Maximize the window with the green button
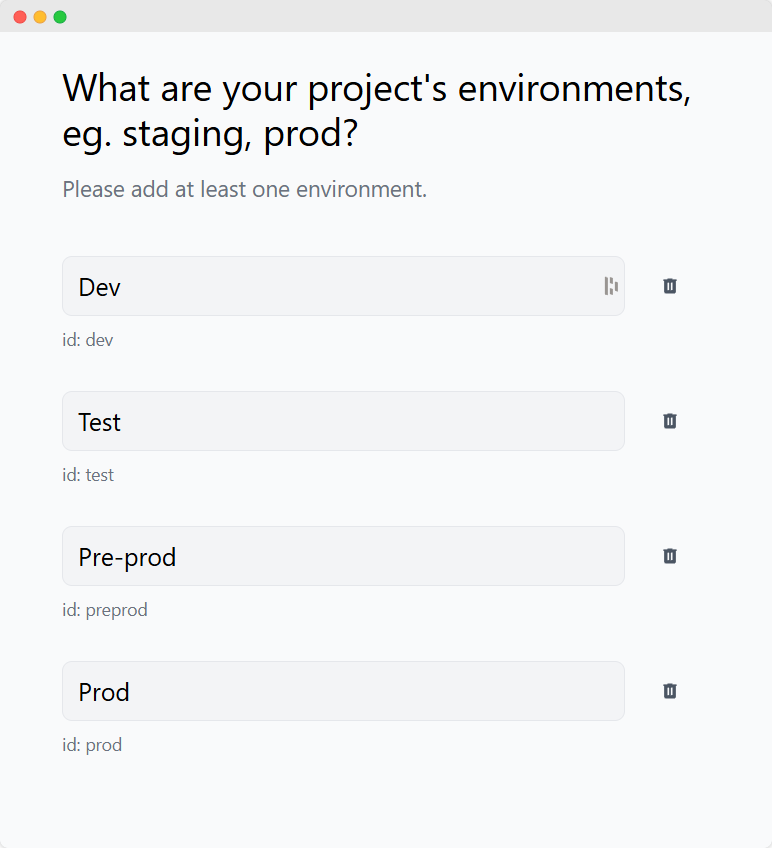 point(60,17)
